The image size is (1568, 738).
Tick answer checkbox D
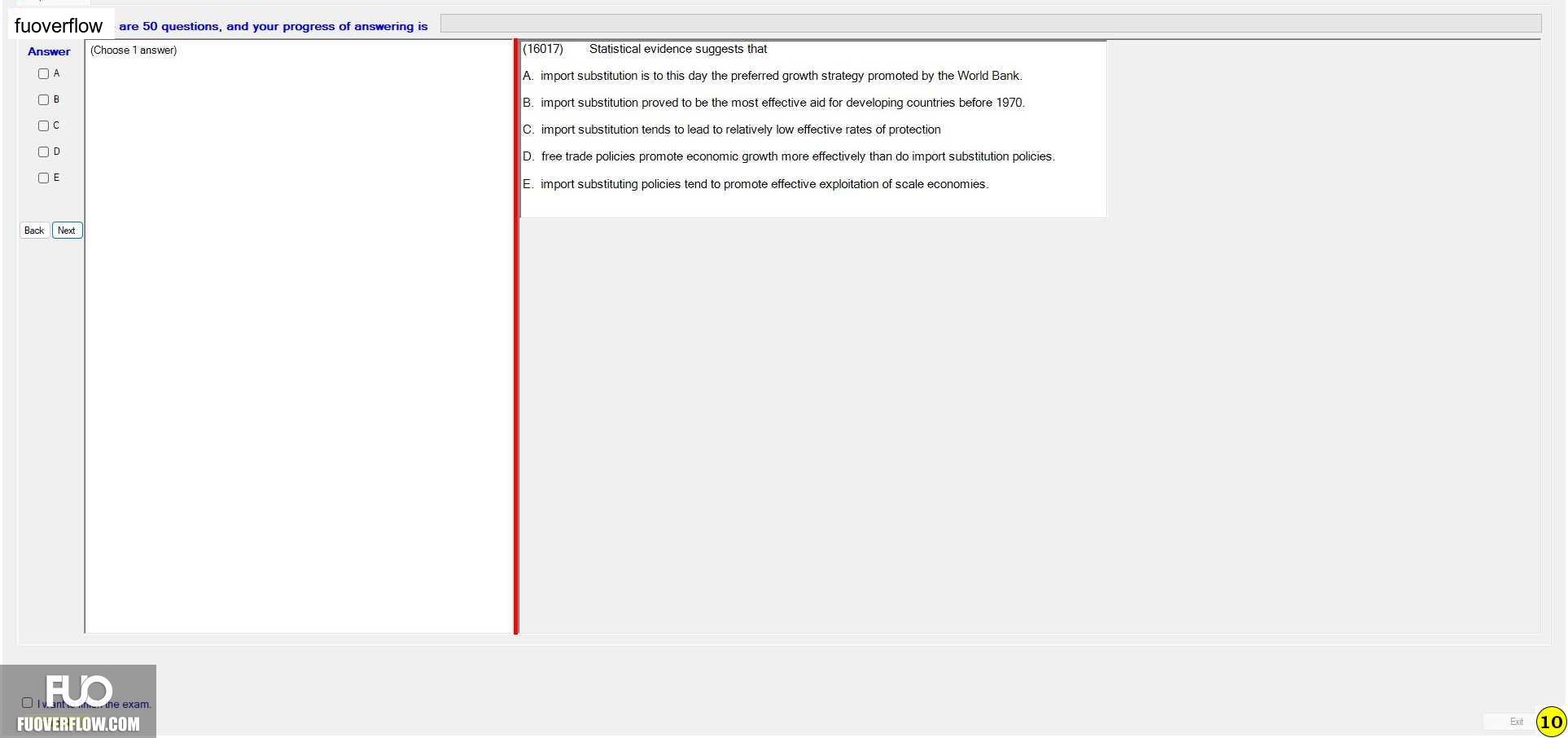[43, 152]
